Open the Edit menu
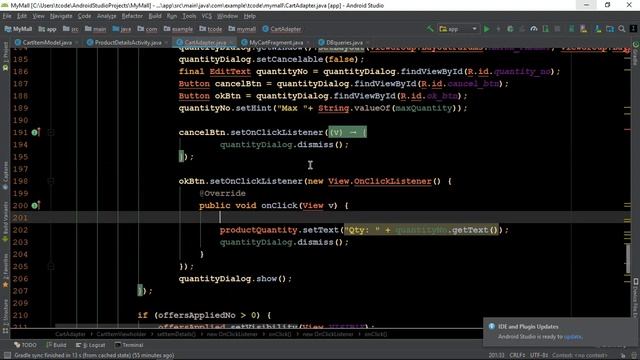 pos(22,16)
